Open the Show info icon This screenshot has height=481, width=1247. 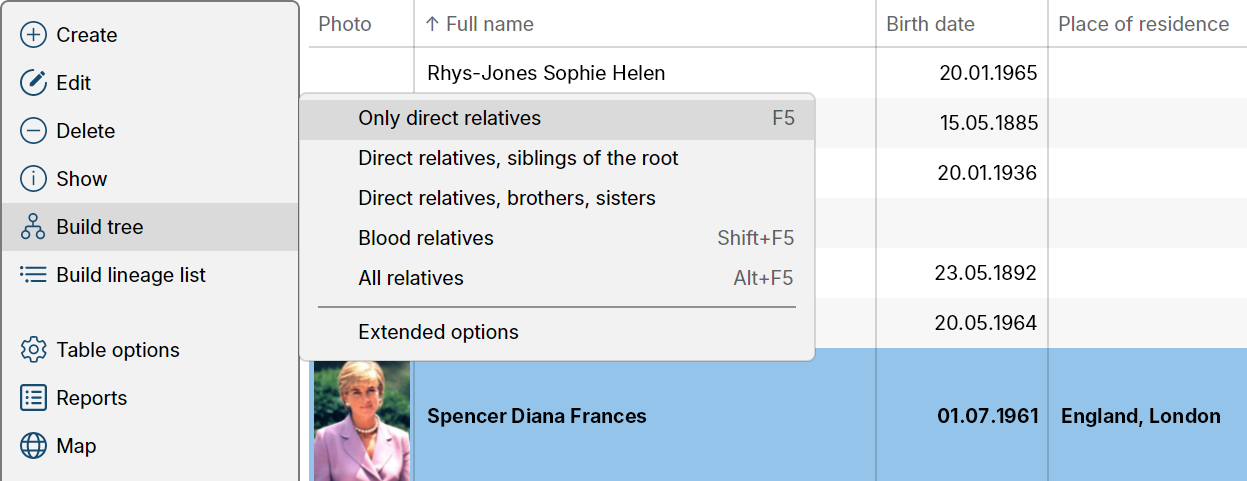click(x=34, y=179)
